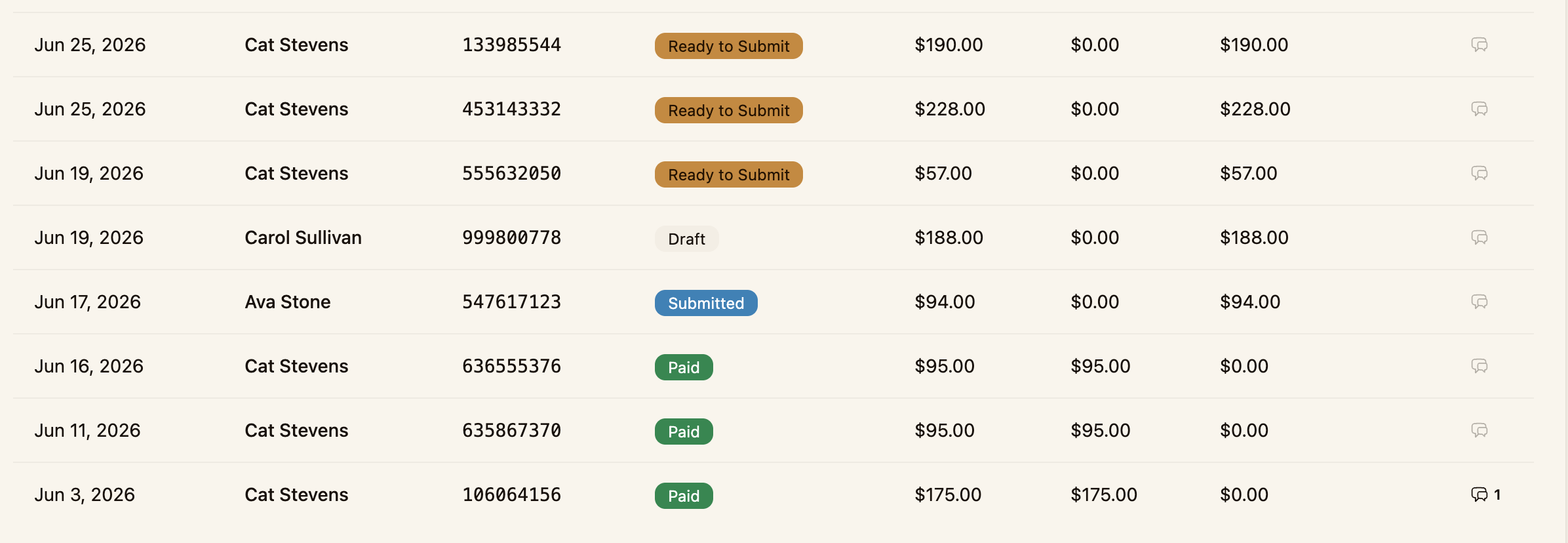Open comments for claim 635867370

pyautogui.click(x=1479, y=430)
